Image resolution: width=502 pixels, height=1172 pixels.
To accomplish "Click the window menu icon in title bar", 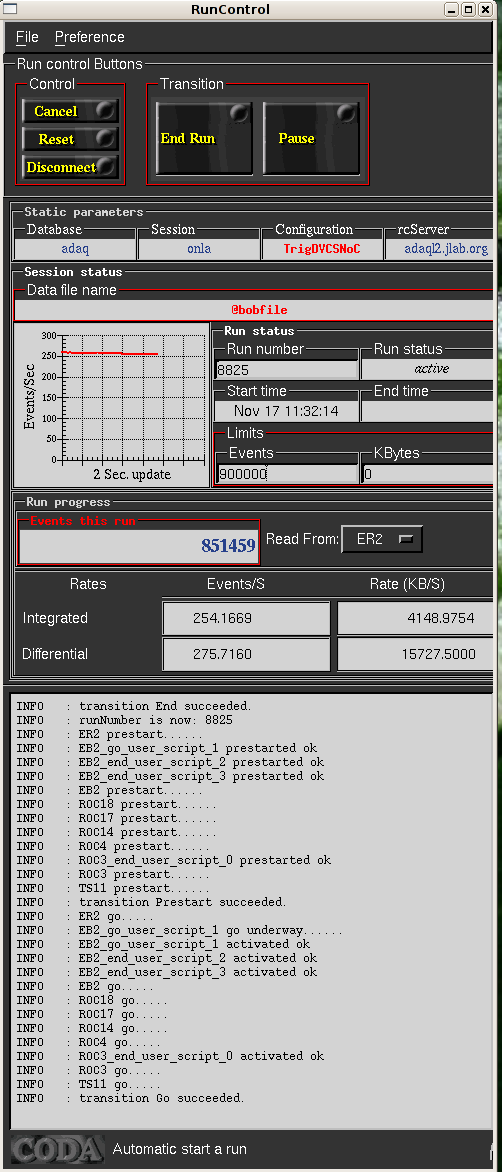I will [x=10, y=10].
